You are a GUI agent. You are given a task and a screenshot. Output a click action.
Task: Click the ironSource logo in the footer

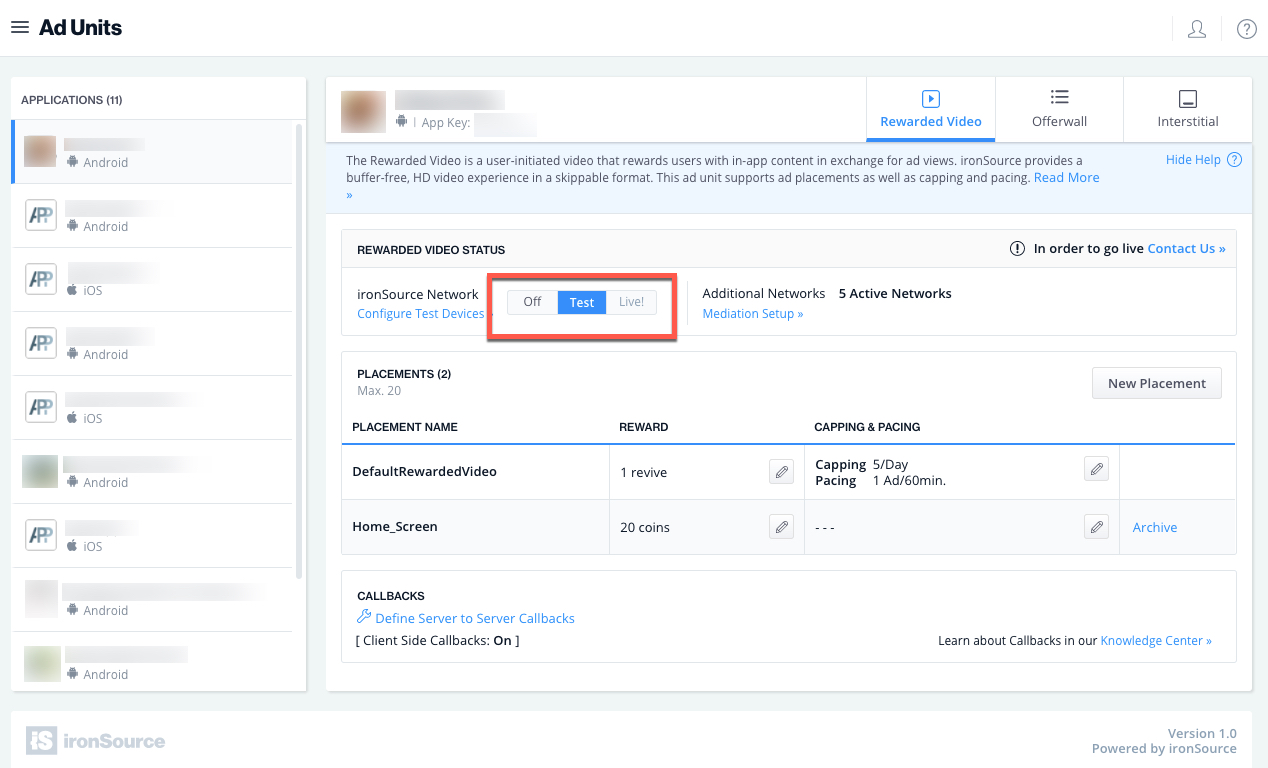(96, 741)
